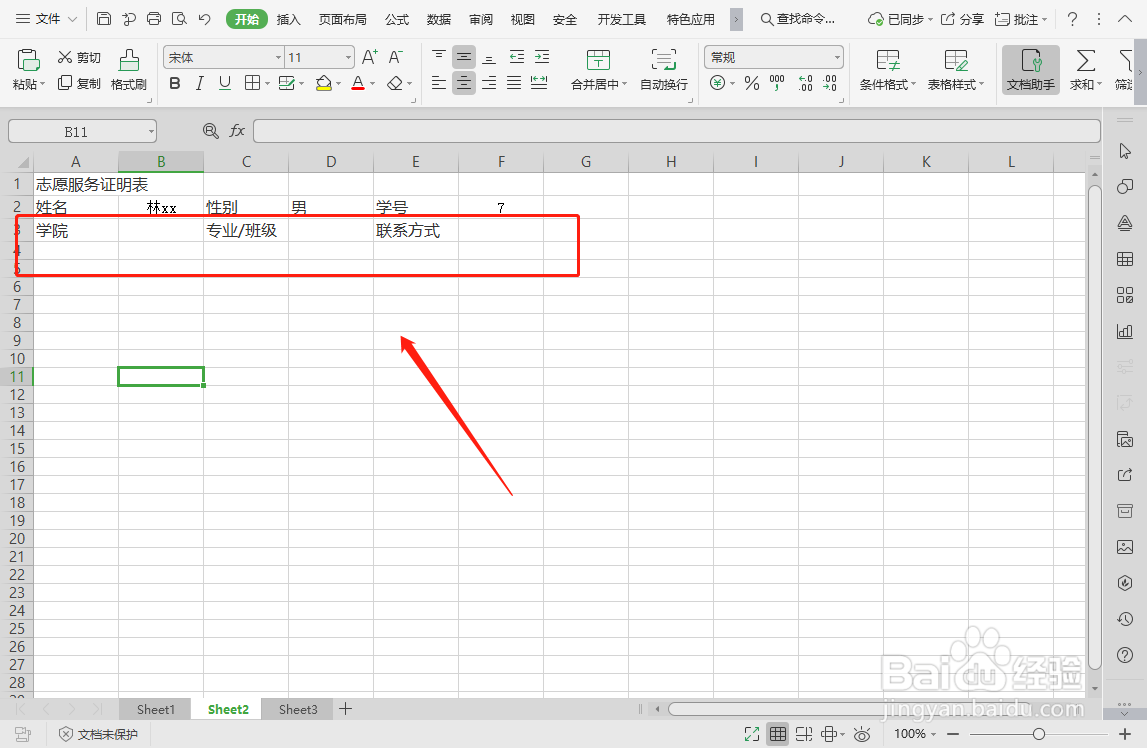The width and height of the screenshot is (1147, 748).
Task: Switch to Sheet3
Action: (x=297, y=709)
